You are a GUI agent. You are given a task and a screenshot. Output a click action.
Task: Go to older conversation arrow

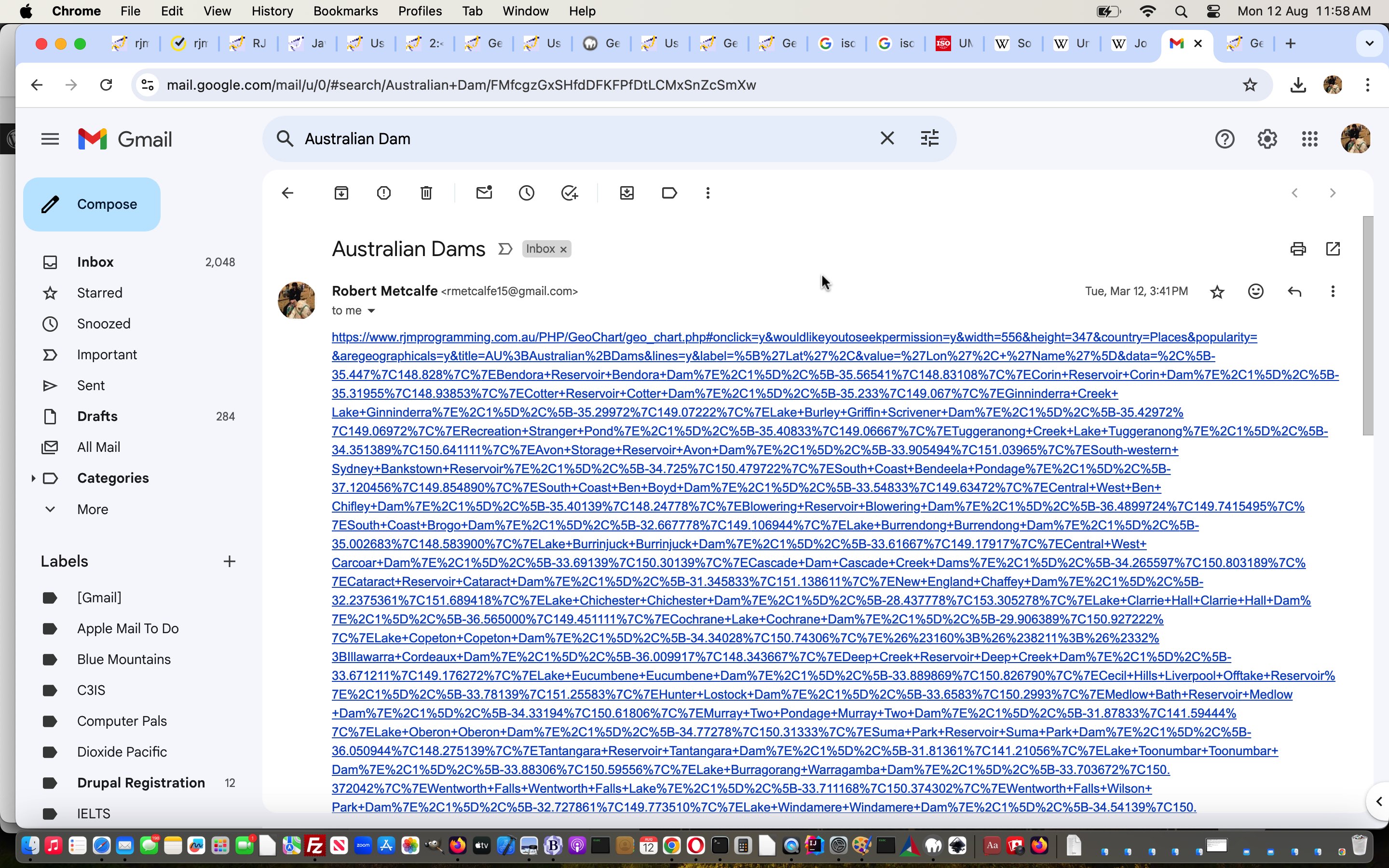[x=1333, y=193]
